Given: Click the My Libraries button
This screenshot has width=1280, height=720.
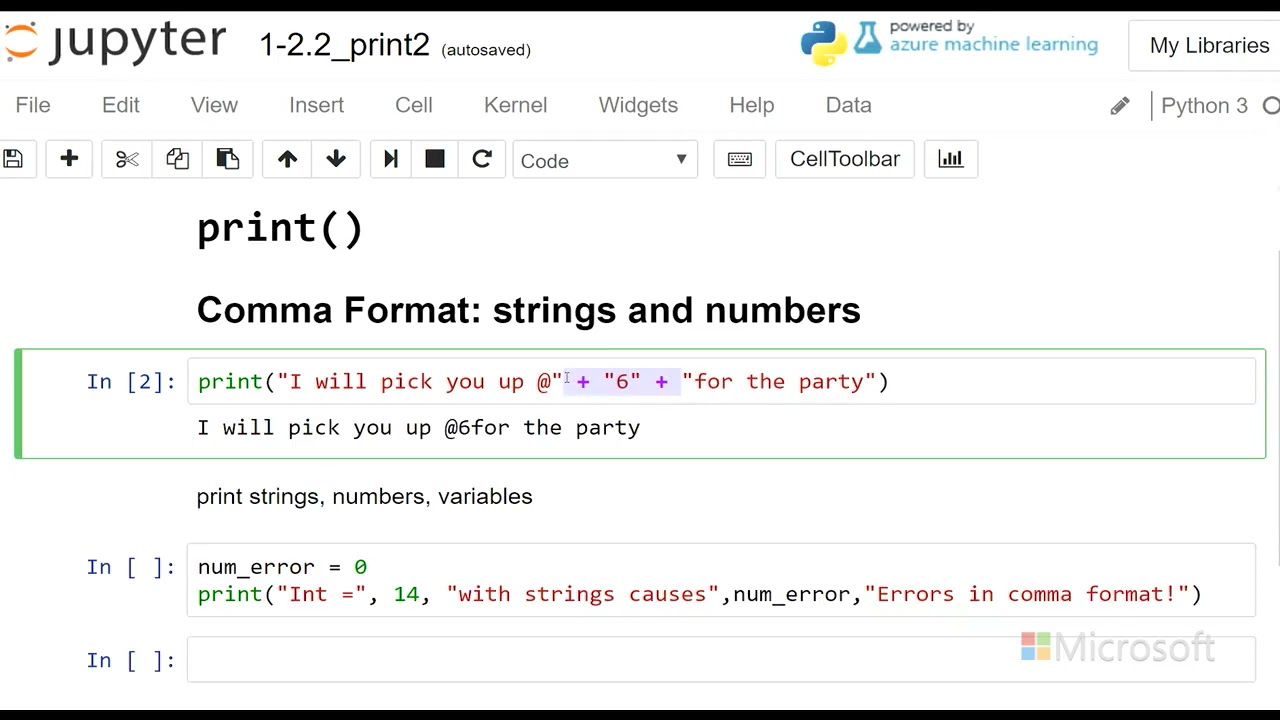Looking at the screenshot, I should [1205, 46].
